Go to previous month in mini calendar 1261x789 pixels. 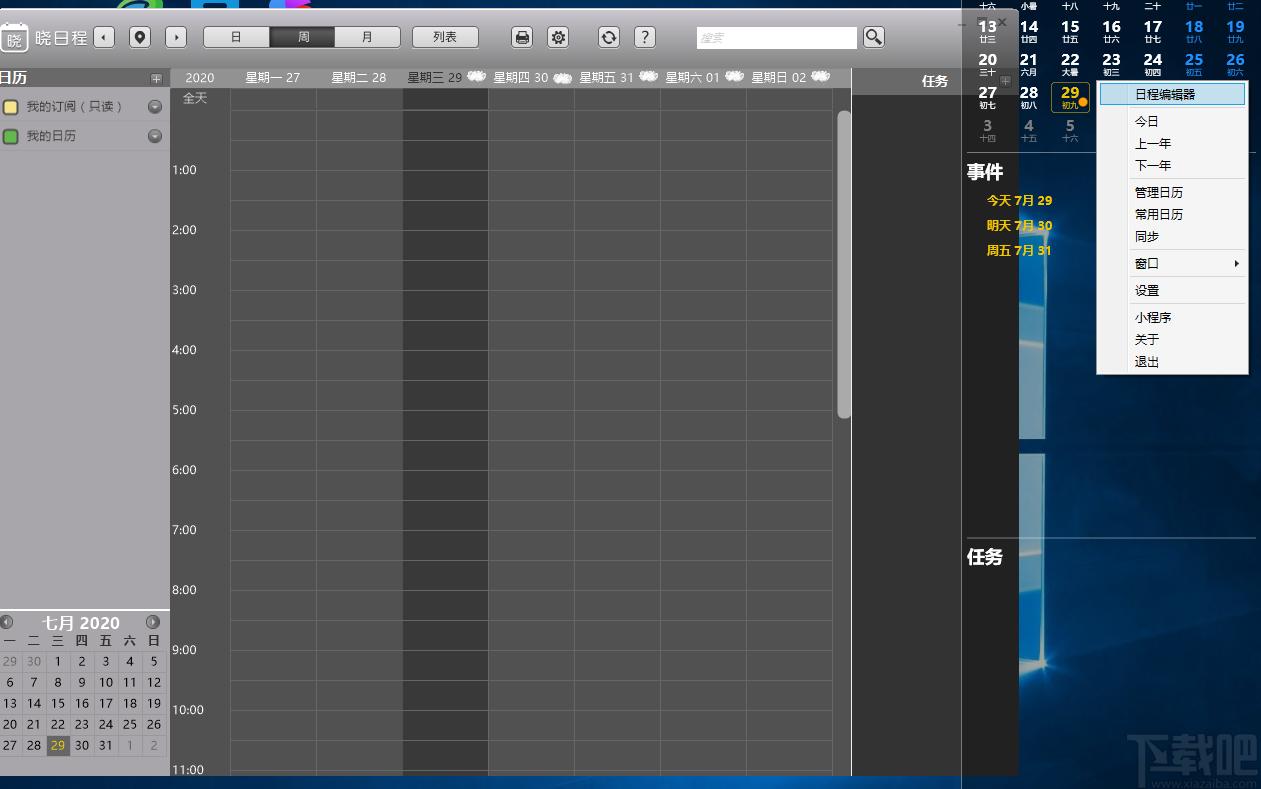[x=7, y=622]
